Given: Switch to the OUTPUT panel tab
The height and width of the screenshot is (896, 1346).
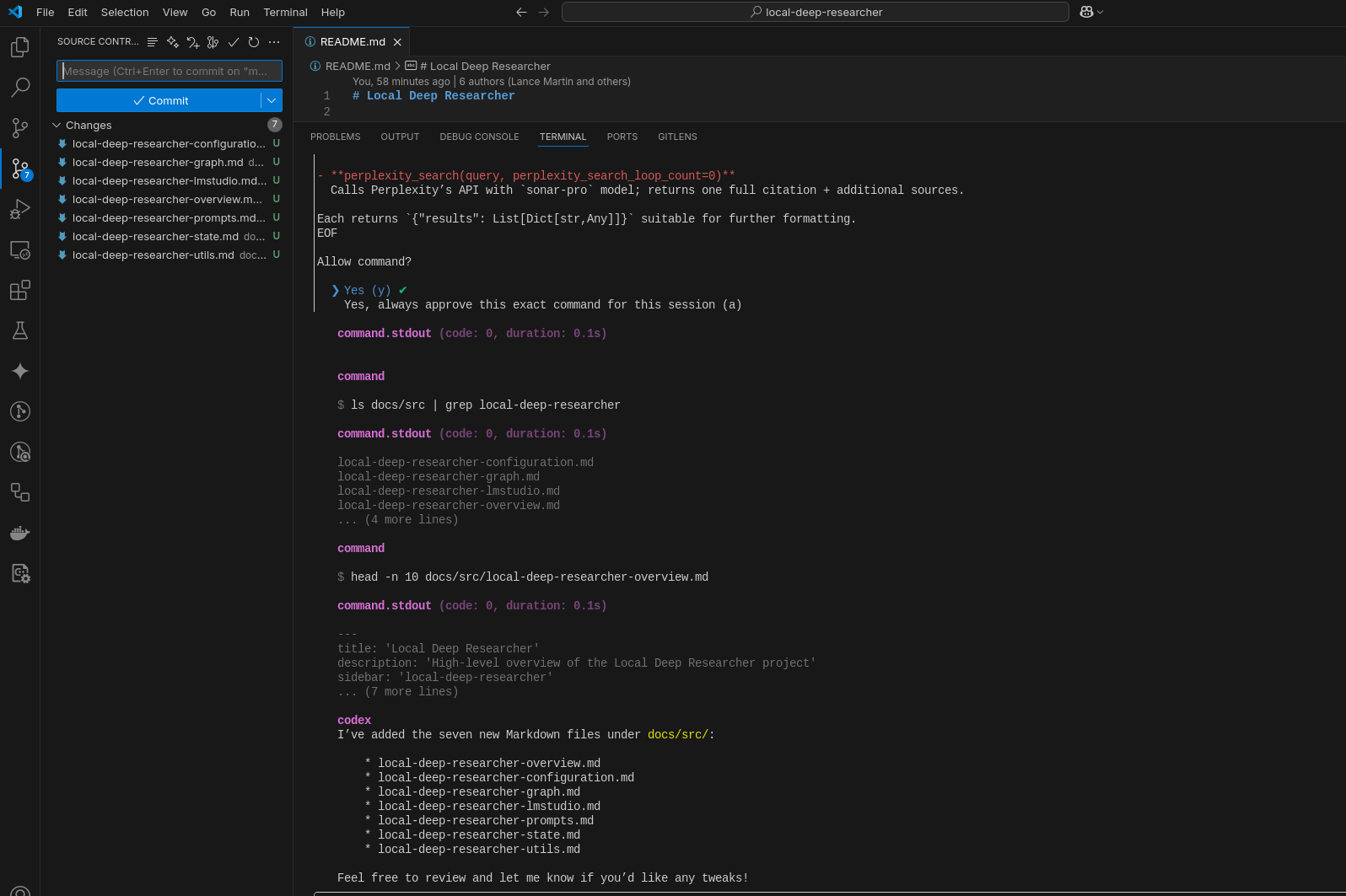Looking at the screenshot, I should 400,137.
